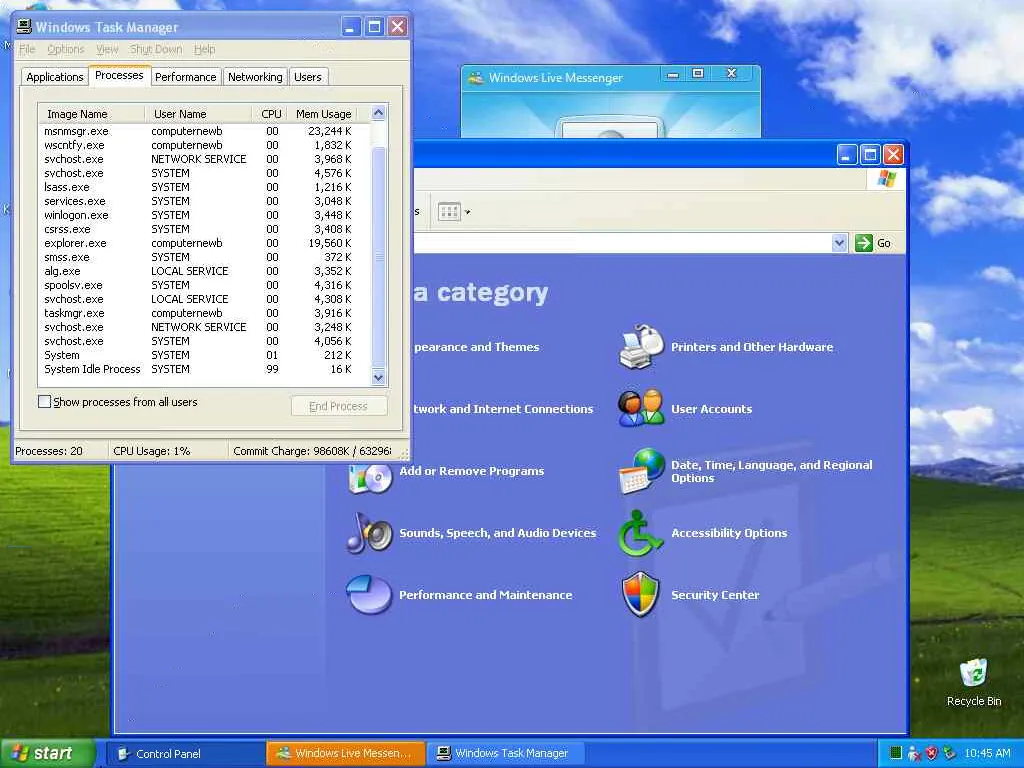
Task: Click the Control Panel address bar field
Action: pos(622,243)
